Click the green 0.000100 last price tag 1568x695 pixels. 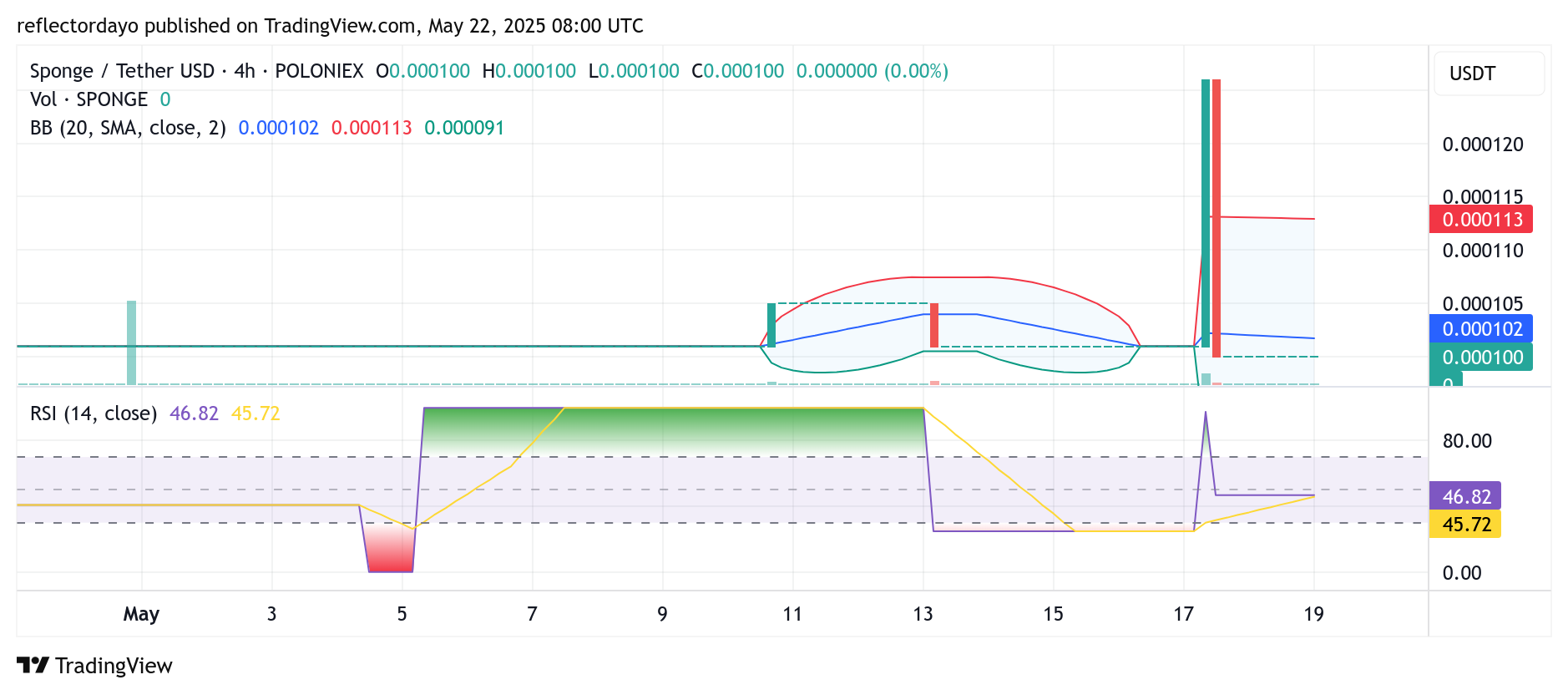click(x=1481, y=358)
